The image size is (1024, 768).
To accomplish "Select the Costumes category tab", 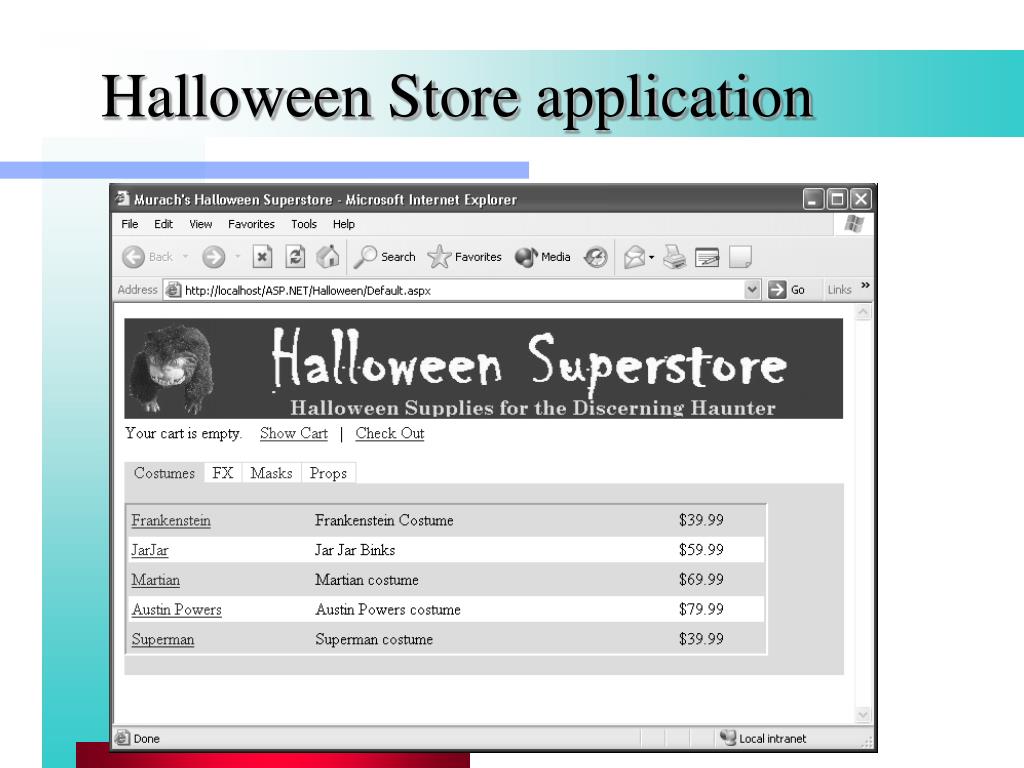I will (165, 473).
